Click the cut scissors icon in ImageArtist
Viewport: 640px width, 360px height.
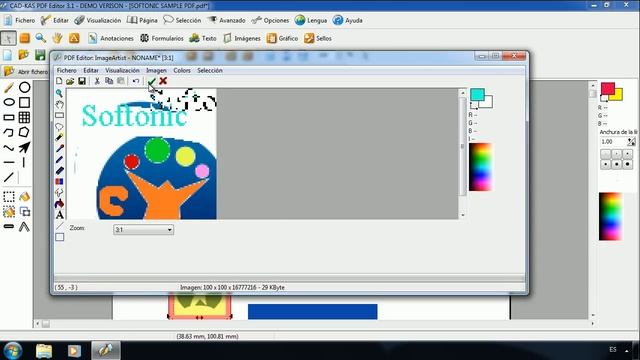97,81
